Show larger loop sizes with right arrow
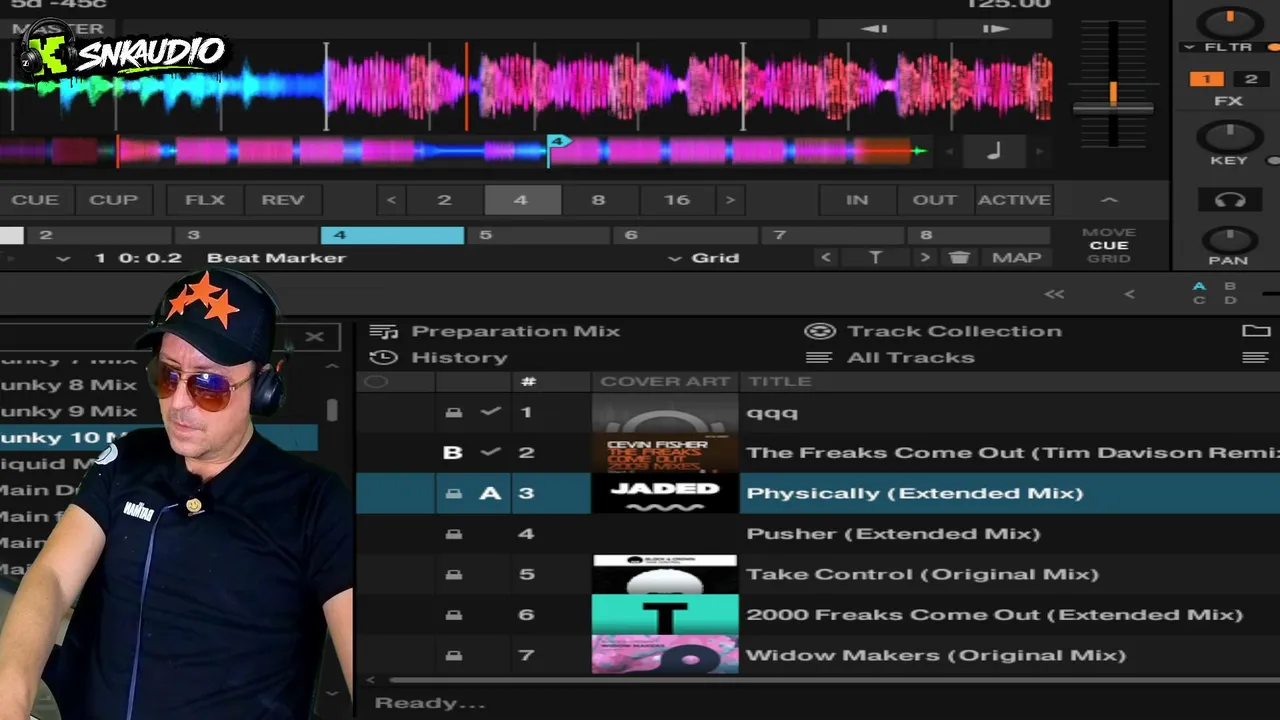 click(x=730, y=200)
